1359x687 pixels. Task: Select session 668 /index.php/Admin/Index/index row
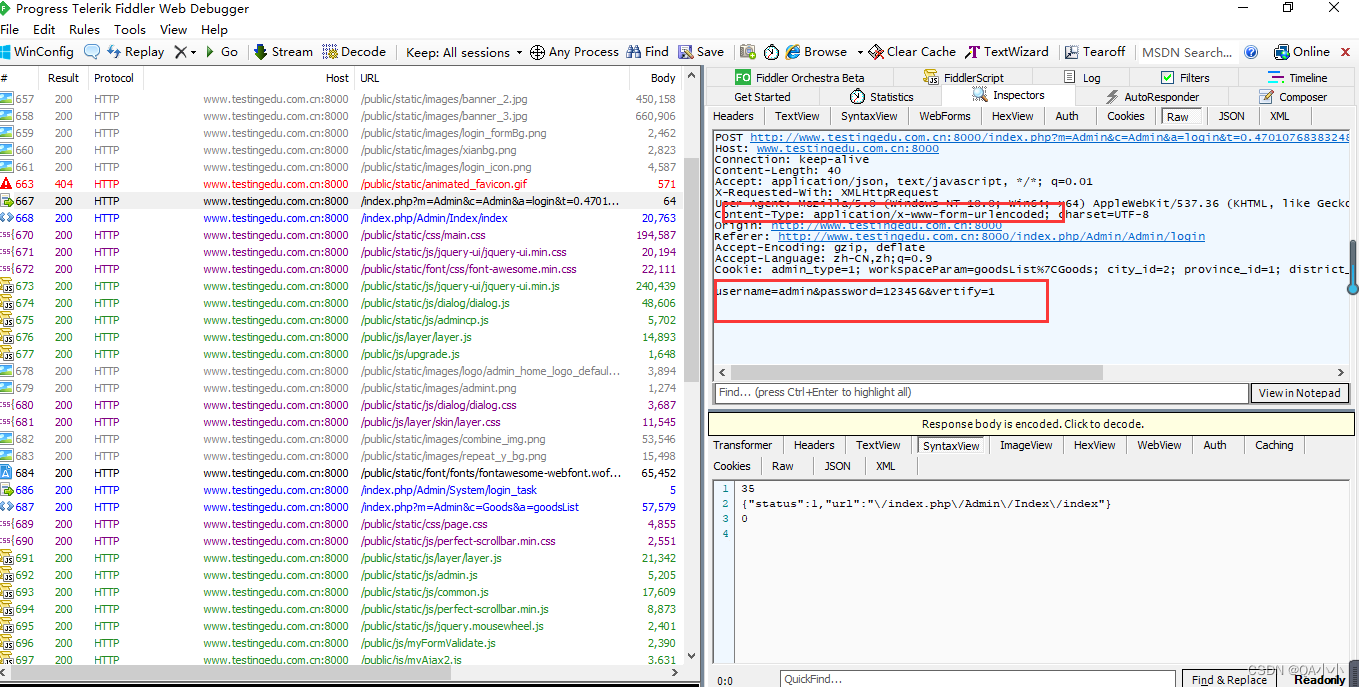tap(341, 218)
